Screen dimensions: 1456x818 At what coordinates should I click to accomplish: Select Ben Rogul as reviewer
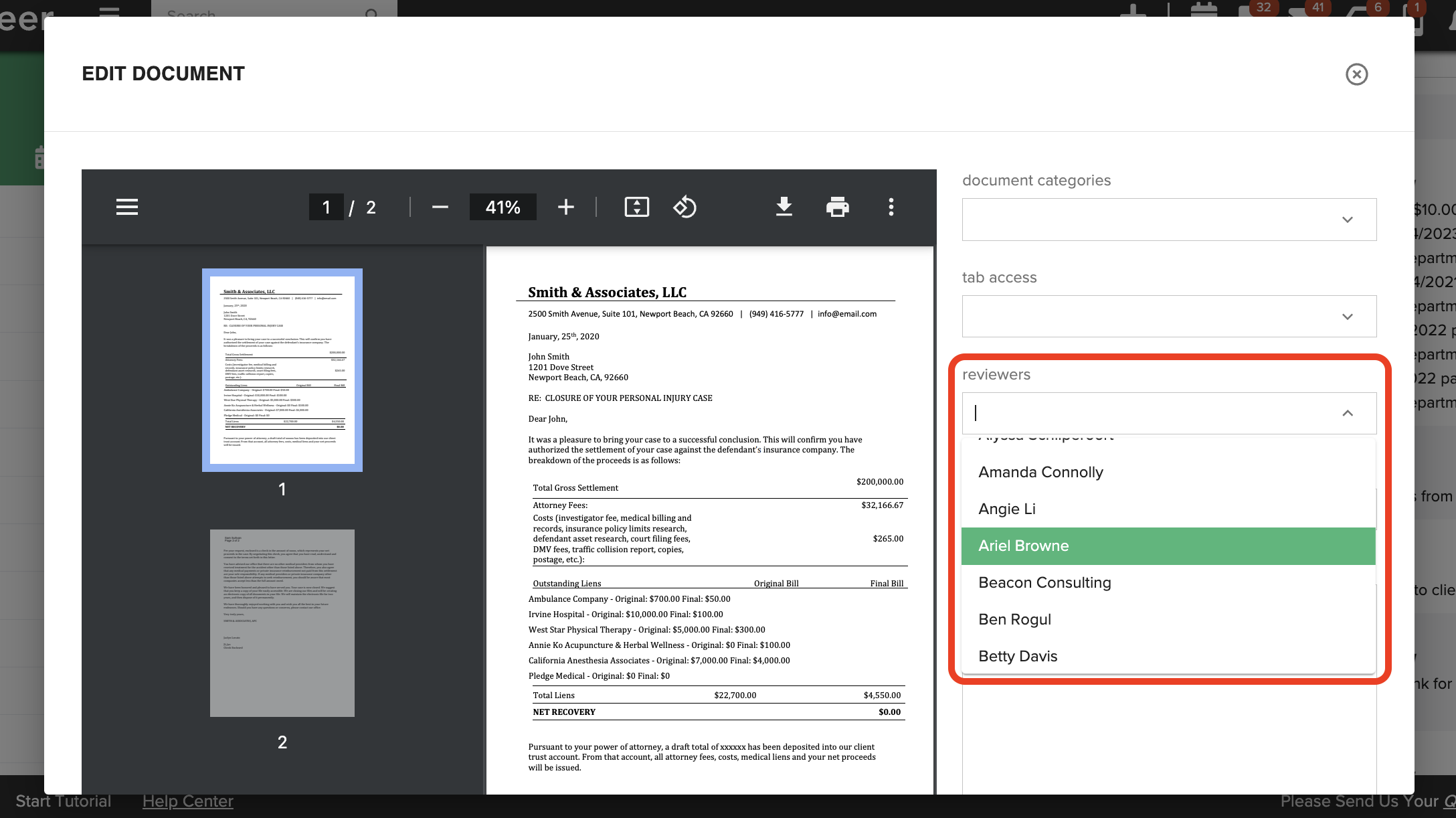(1168, 619)
